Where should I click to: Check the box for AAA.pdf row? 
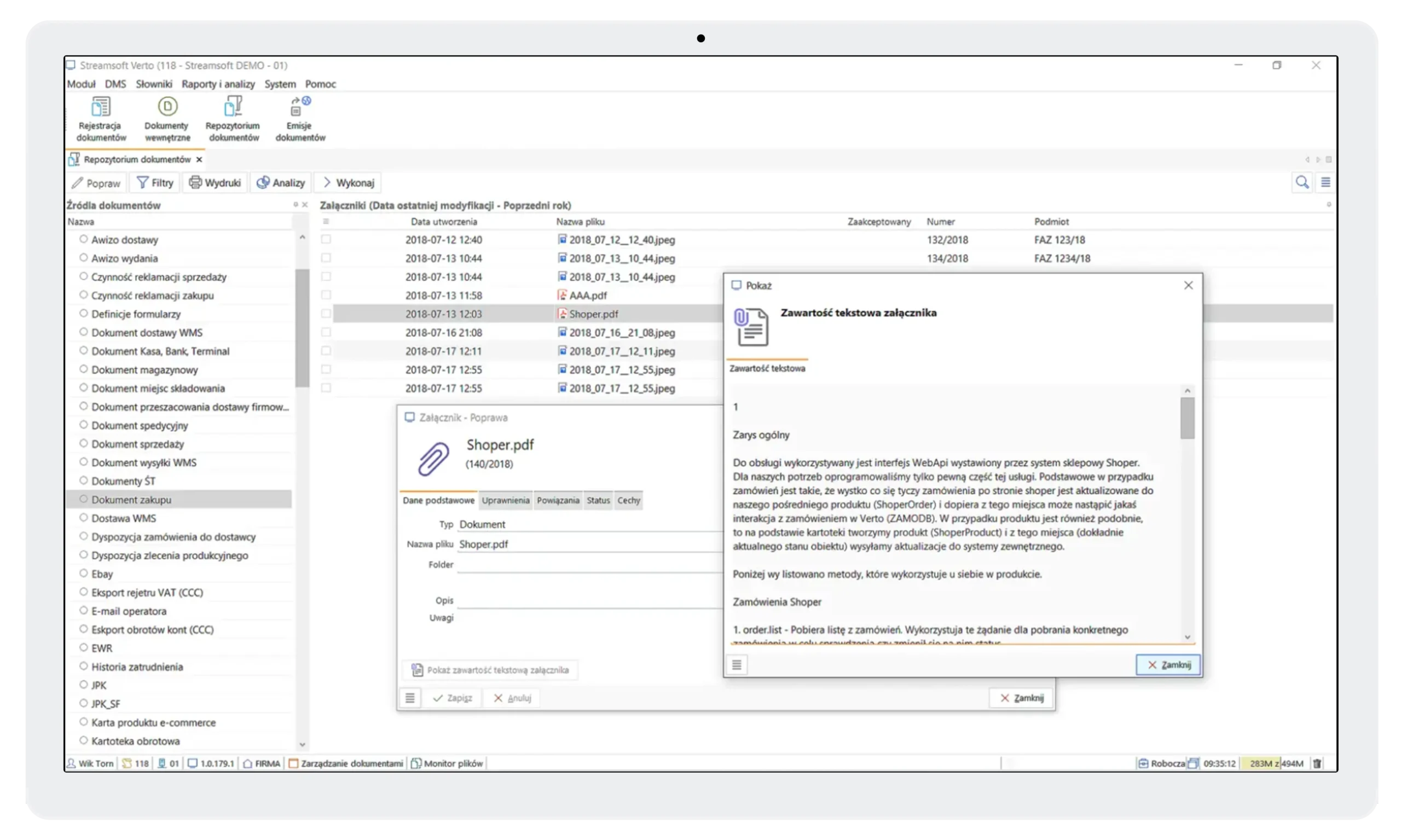[326, 295]
